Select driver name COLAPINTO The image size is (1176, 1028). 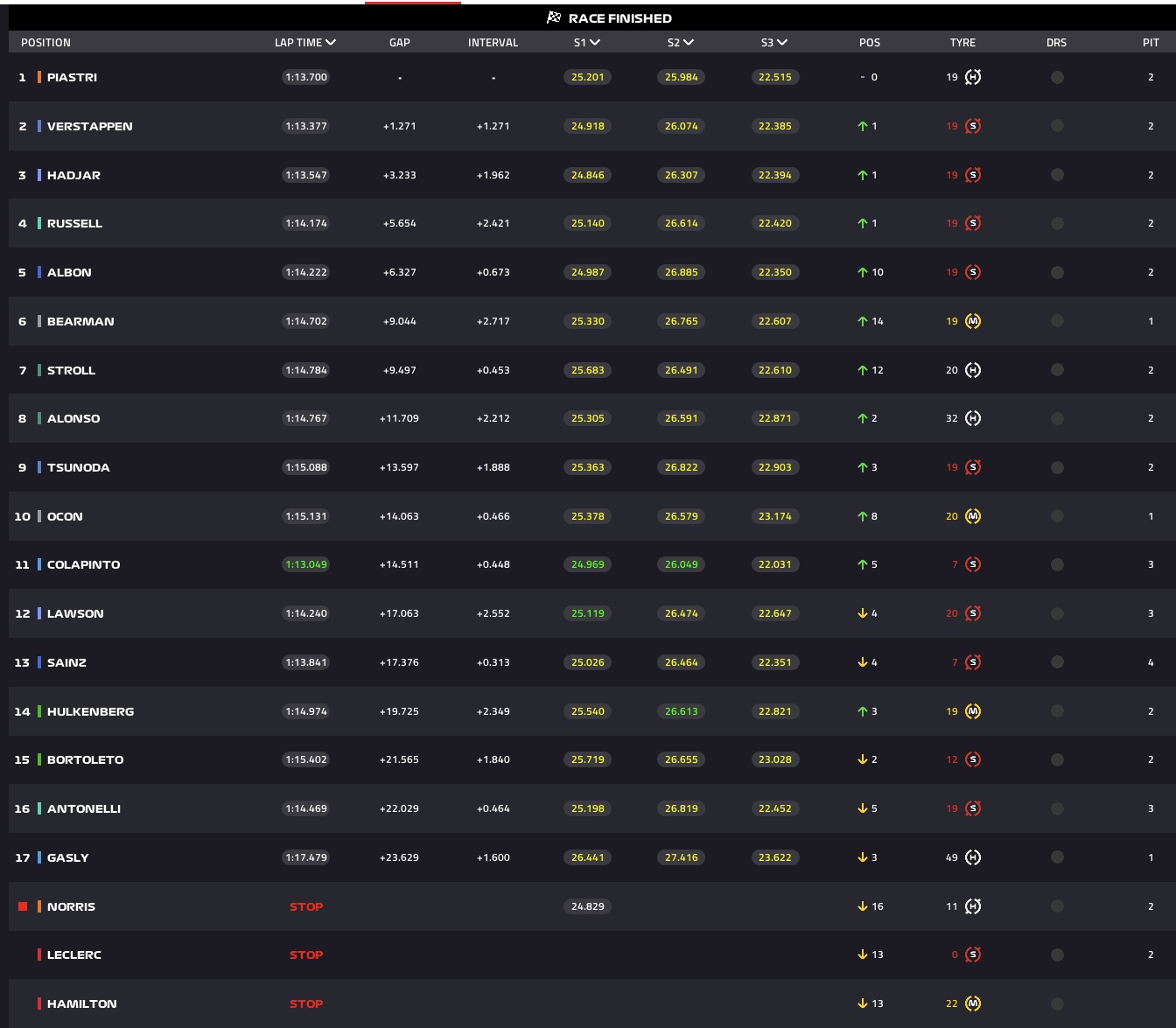(x=83, y=564)
